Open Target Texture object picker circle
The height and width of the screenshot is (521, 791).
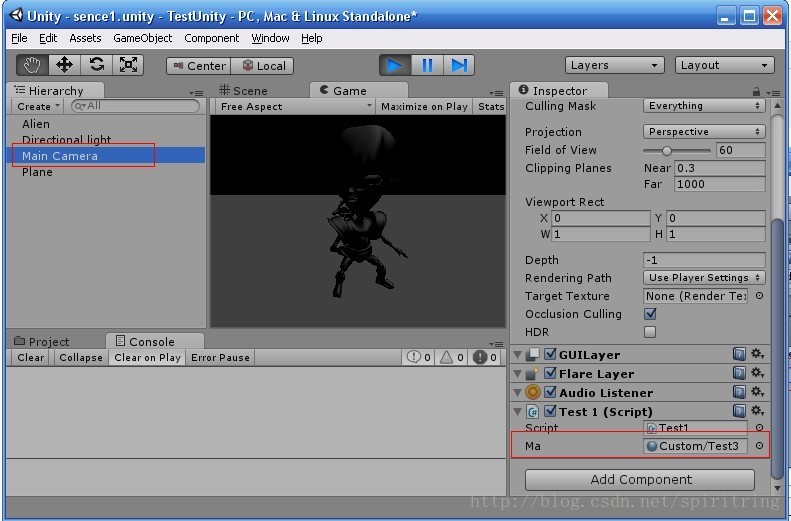pos(759,296)
